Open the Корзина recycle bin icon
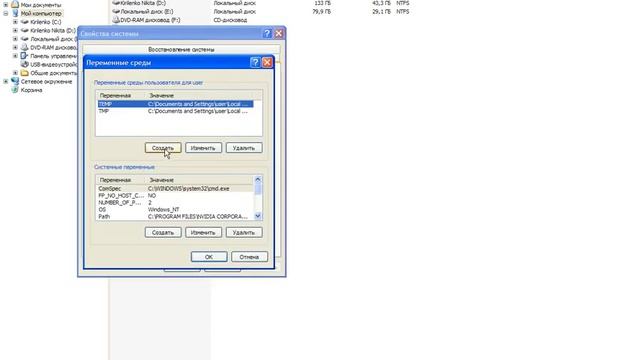This screenshot has width=640, height=360. (15, 90)
